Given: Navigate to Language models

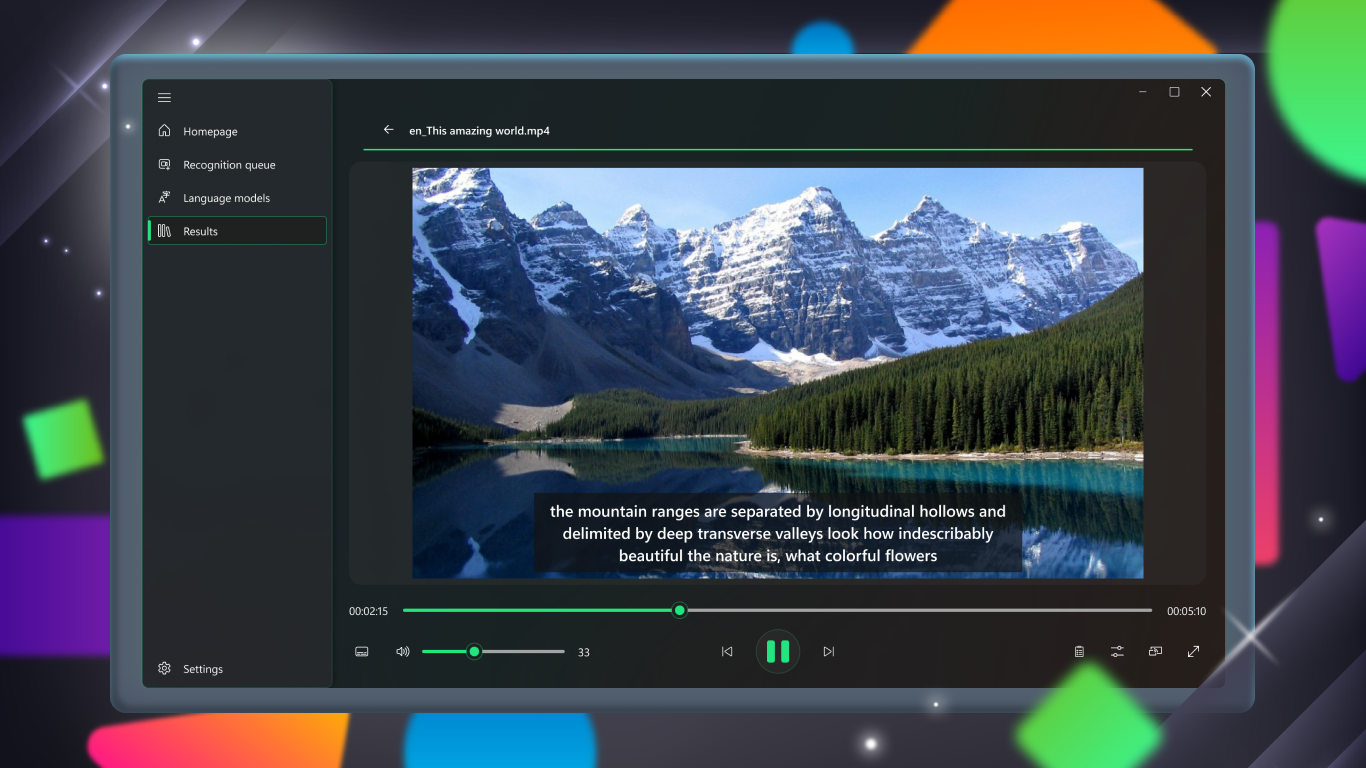Looking at the screenshot, I should [x=226, y=197].
